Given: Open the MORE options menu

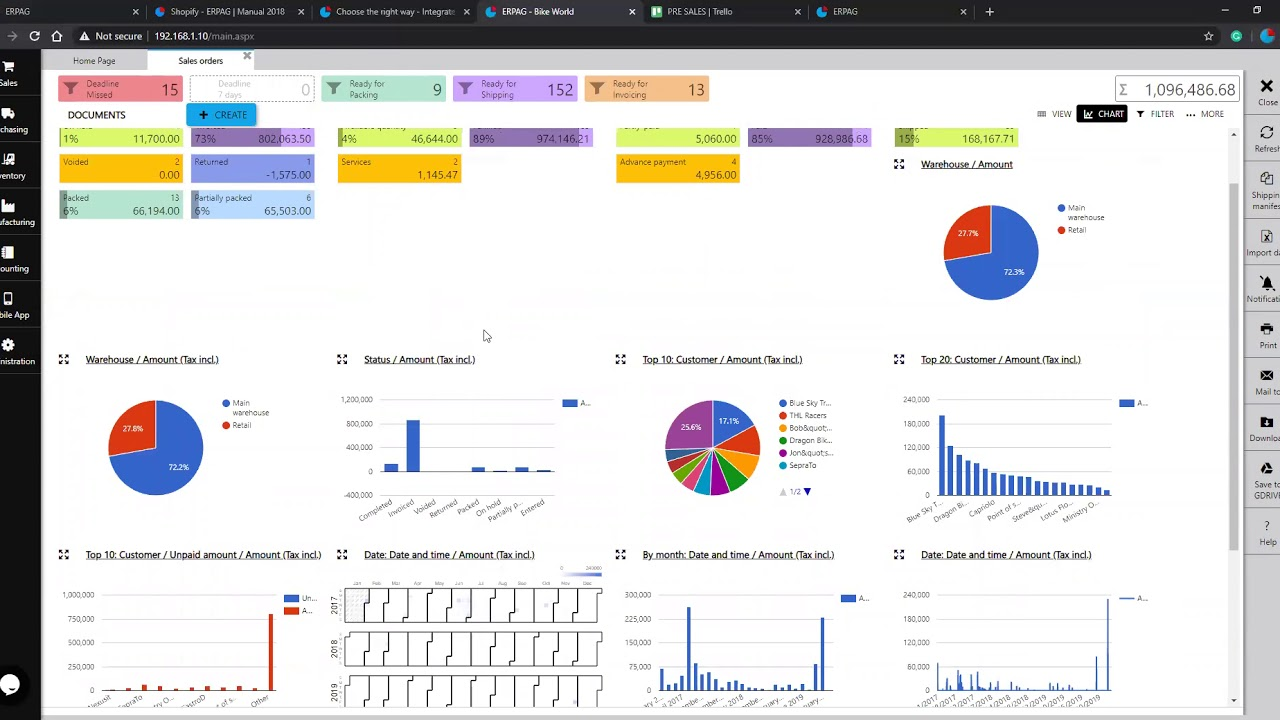Looking at the screenshot, I should pos(1204,114).
